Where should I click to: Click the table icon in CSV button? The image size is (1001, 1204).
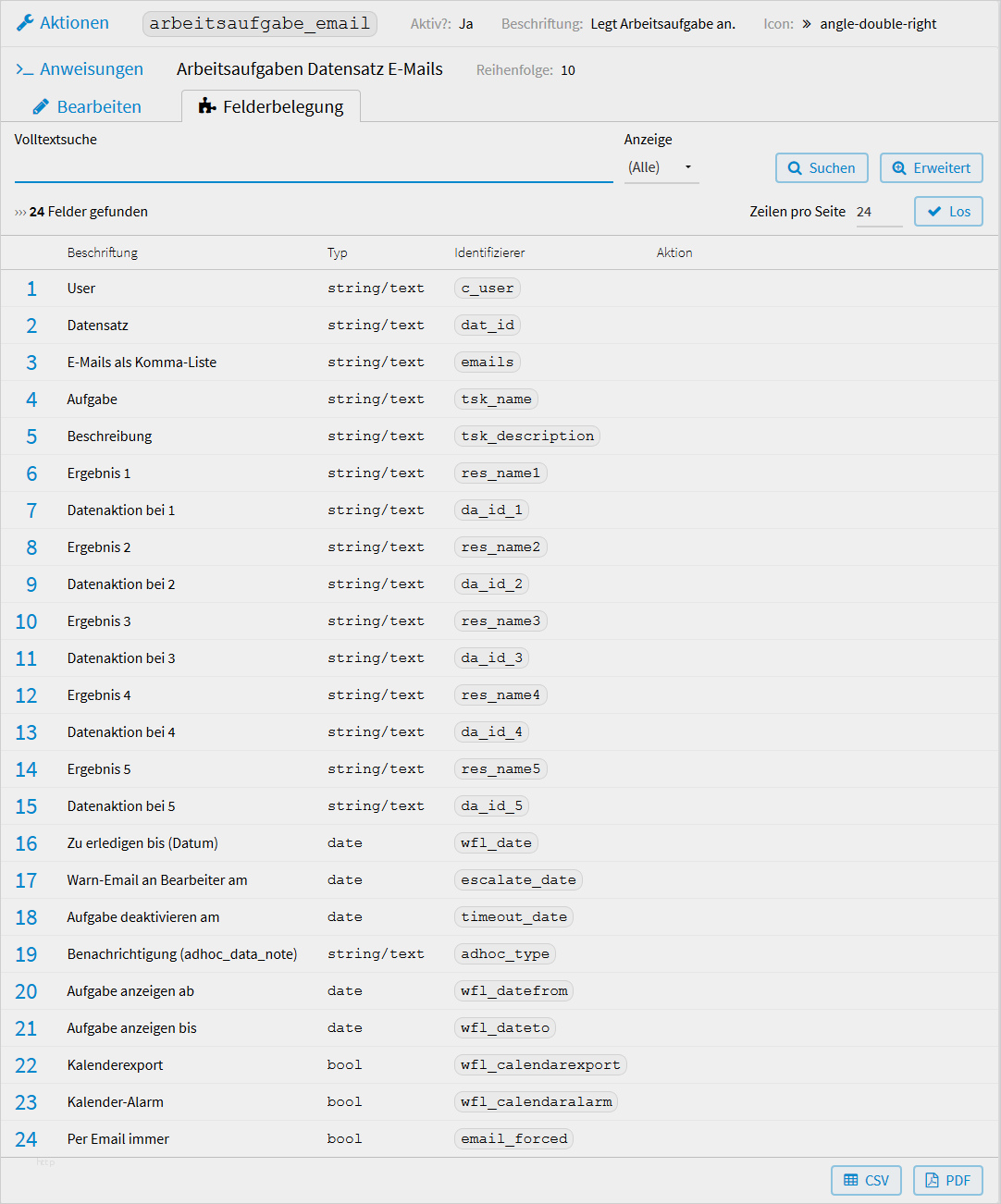point(851,1180)
